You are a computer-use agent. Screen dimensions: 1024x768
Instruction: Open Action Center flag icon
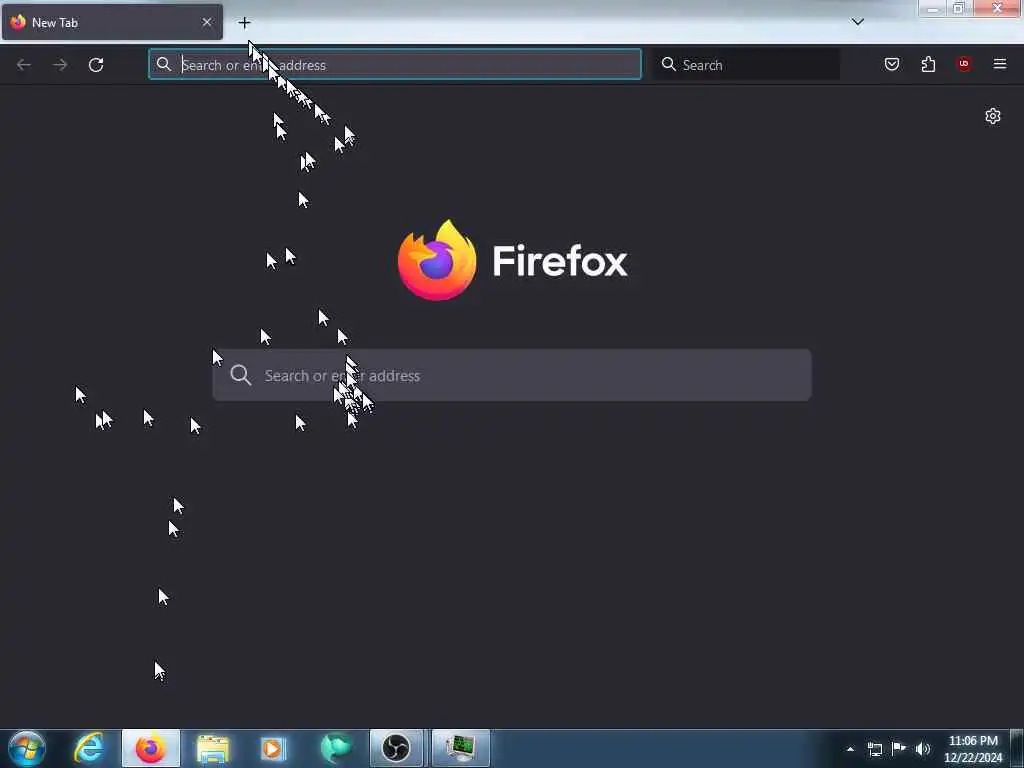[x=899, y=748]
